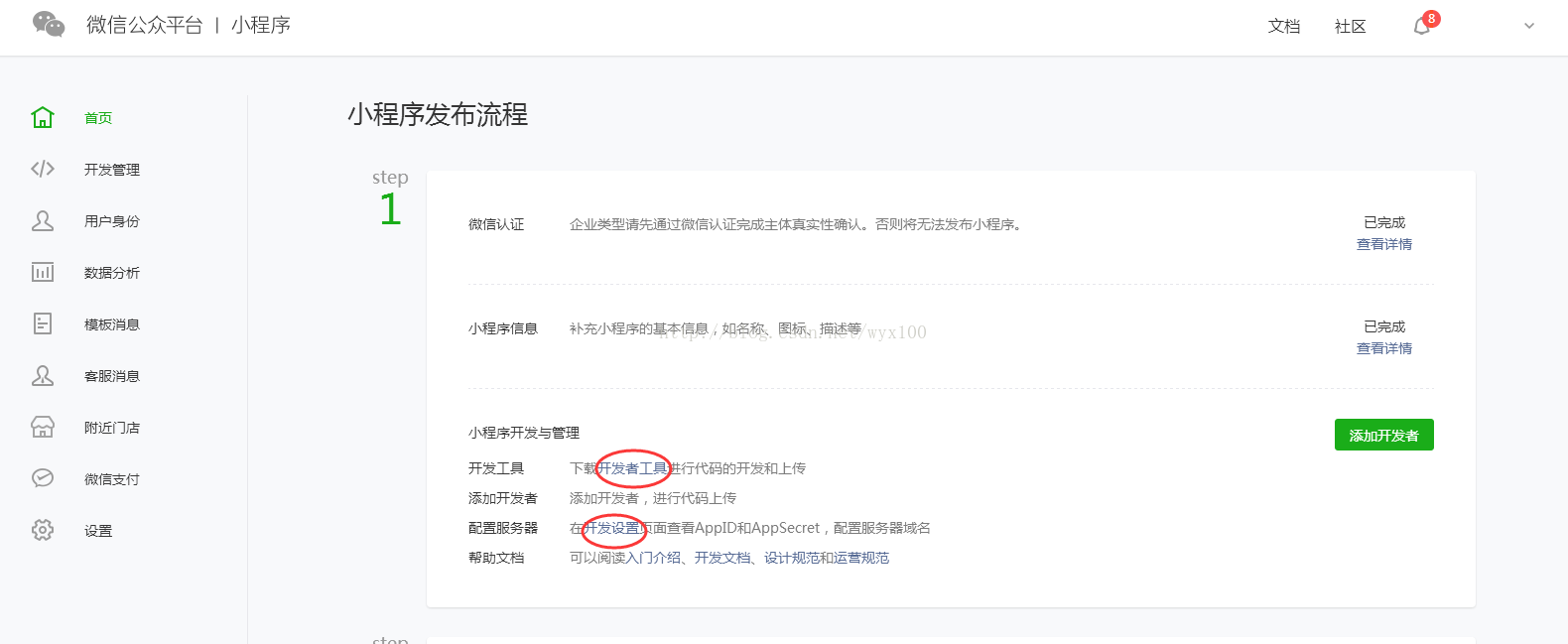Expand the account dropdown arrow

pyautogui.click(x=1528, y=27)
